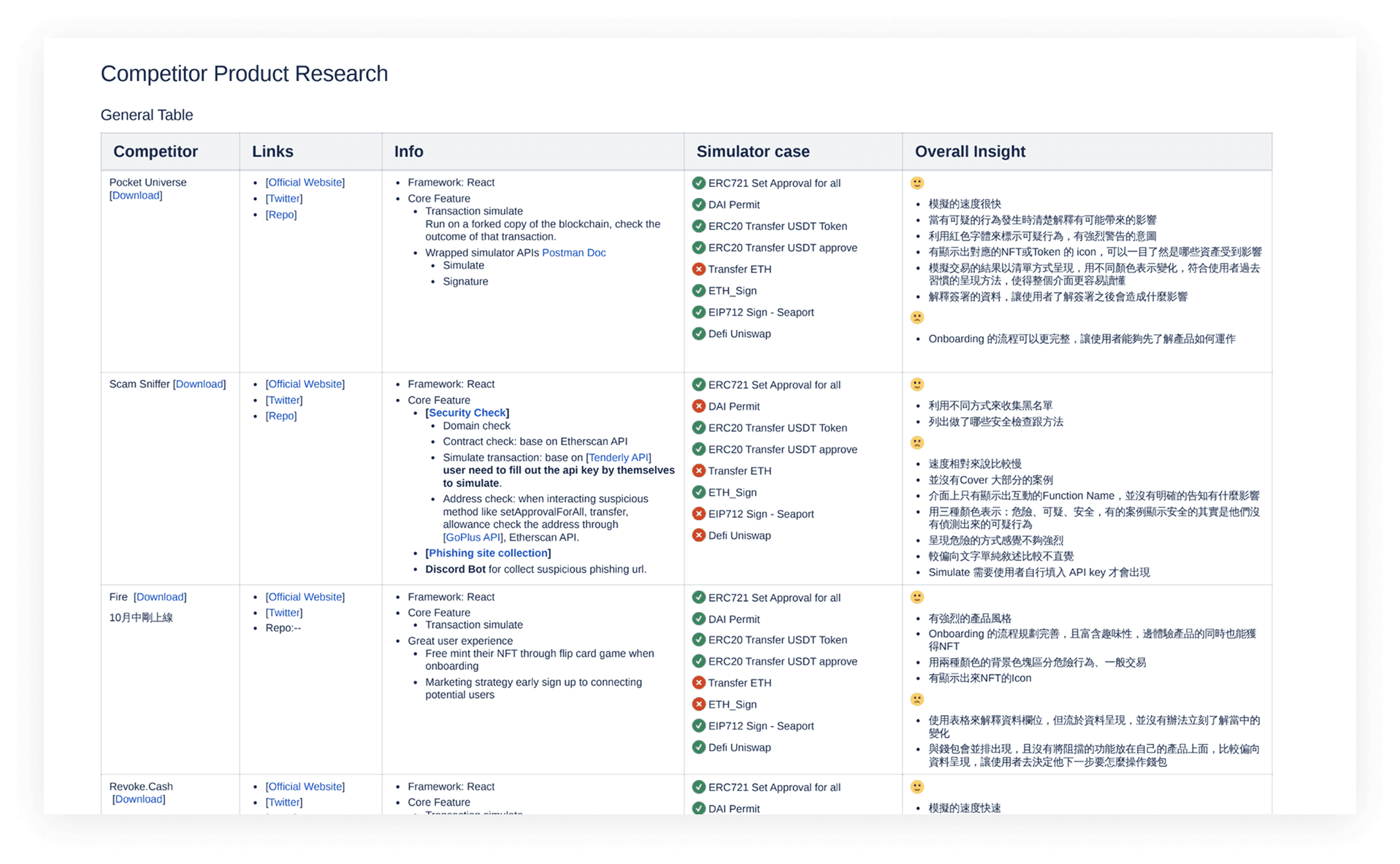Click Fire sad face emoji
Screen dimensions: 1400x864
[x=917, y=700]
